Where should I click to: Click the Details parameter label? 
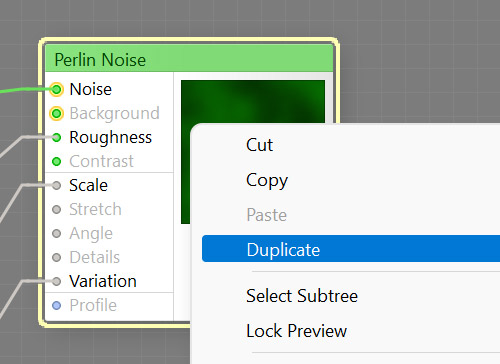pos(95,257)
